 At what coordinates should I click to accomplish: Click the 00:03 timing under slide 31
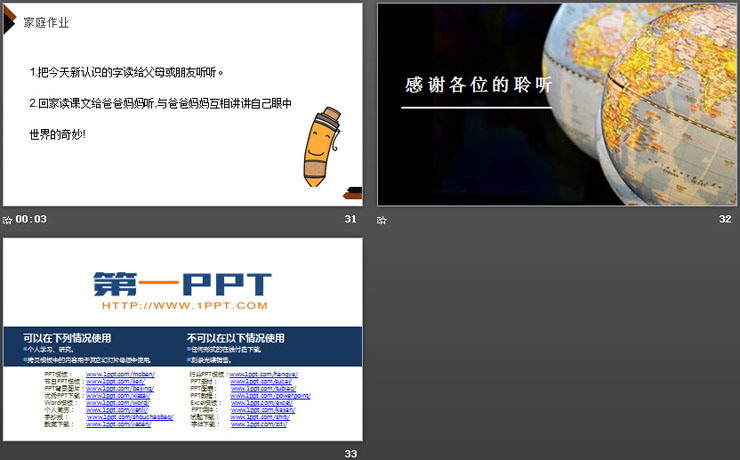[31, 219]
